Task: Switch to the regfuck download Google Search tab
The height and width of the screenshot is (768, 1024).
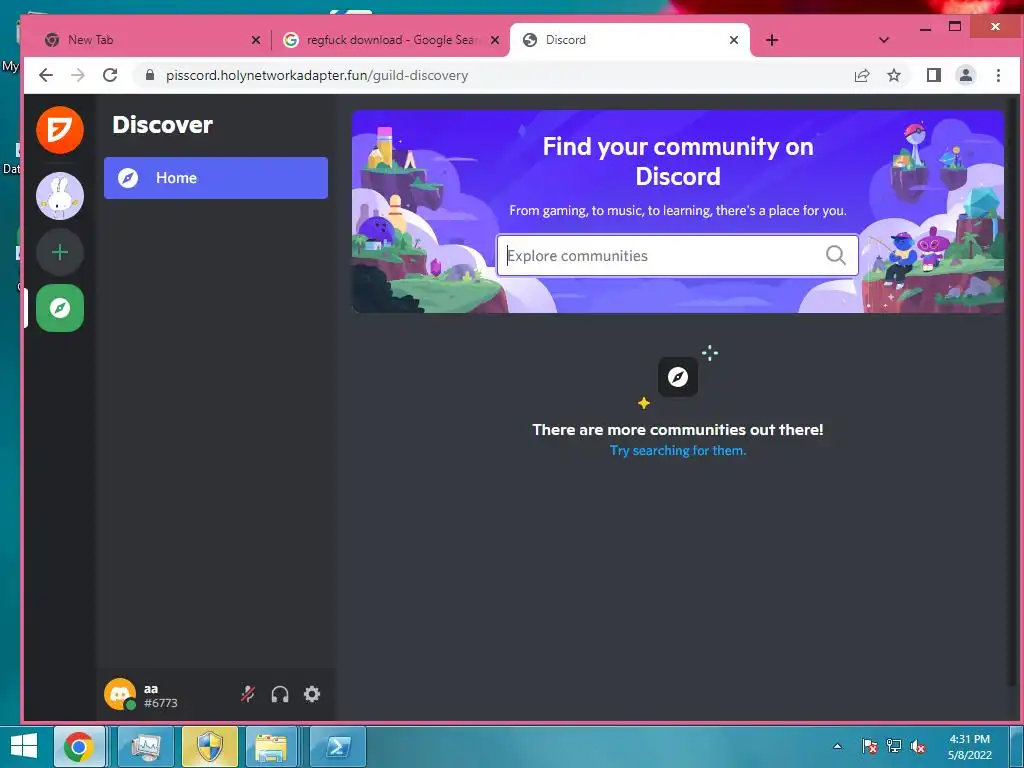Action: pos(391,40)
